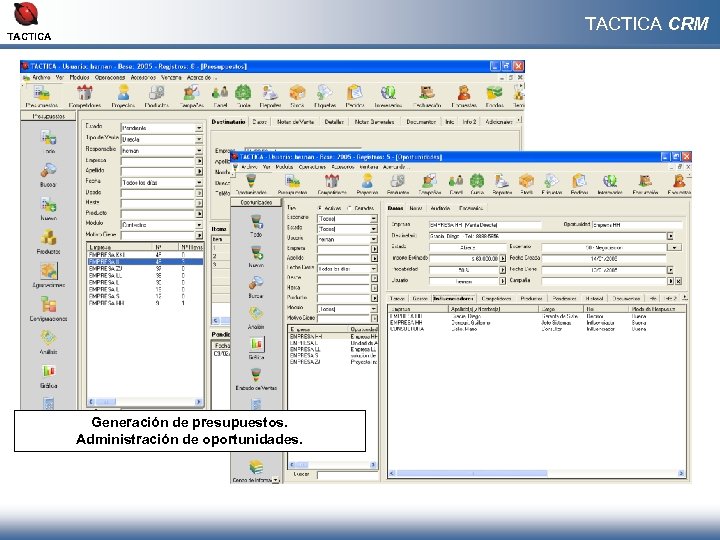
Task: Click Agrupaciones in the Presupuestos sidebar
Action: [x=48, y=275]
